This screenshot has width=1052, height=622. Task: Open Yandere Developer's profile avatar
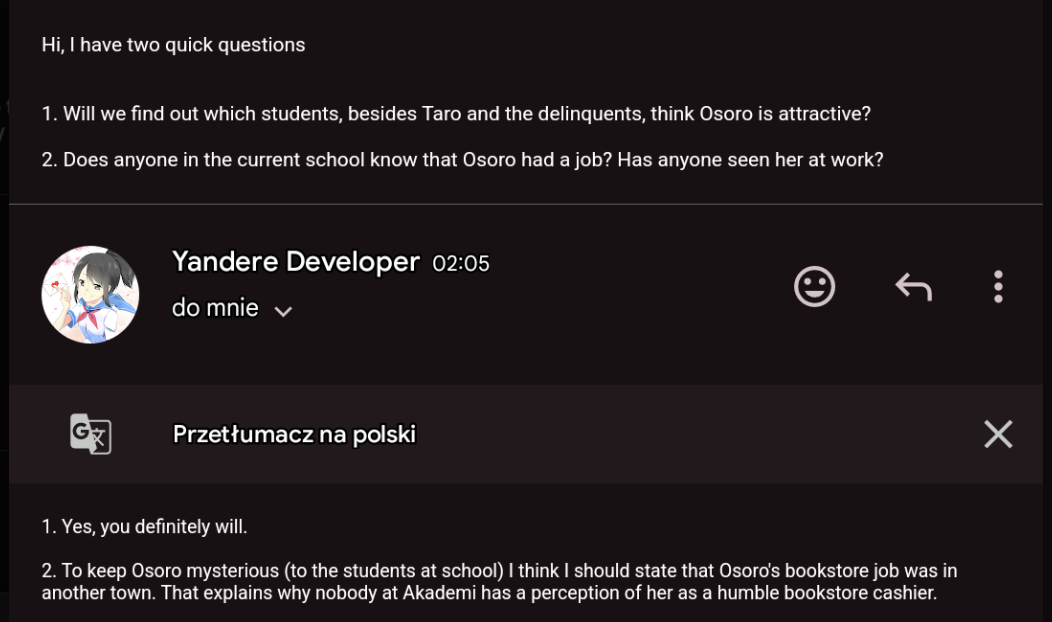[90, 295]
